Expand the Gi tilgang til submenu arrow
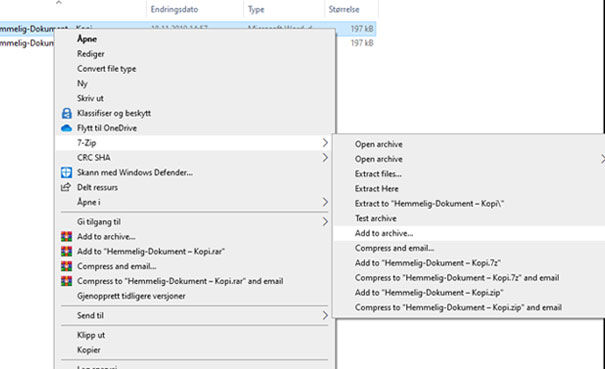Viewport: 605px width, 369px height. click(325, 222)
